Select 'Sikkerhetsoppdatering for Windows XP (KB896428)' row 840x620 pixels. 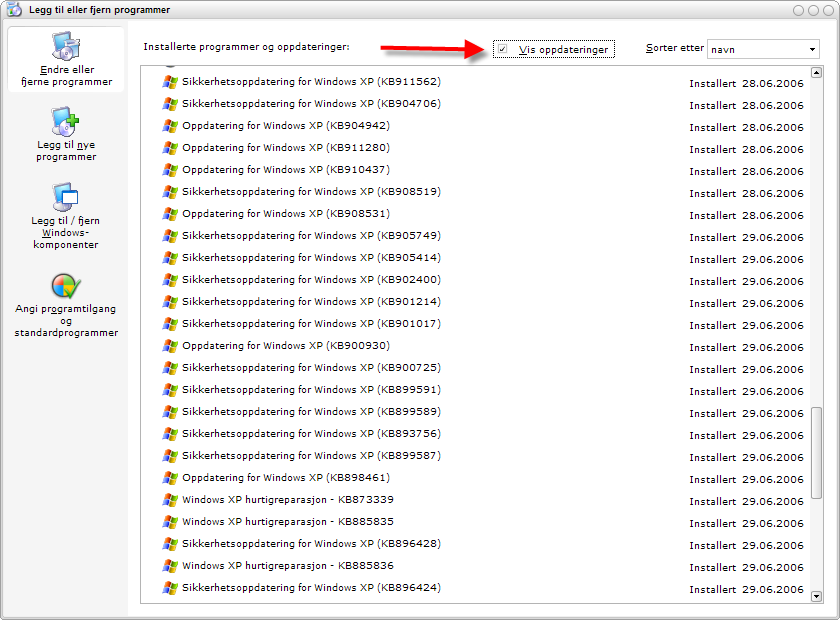point(476,544)
